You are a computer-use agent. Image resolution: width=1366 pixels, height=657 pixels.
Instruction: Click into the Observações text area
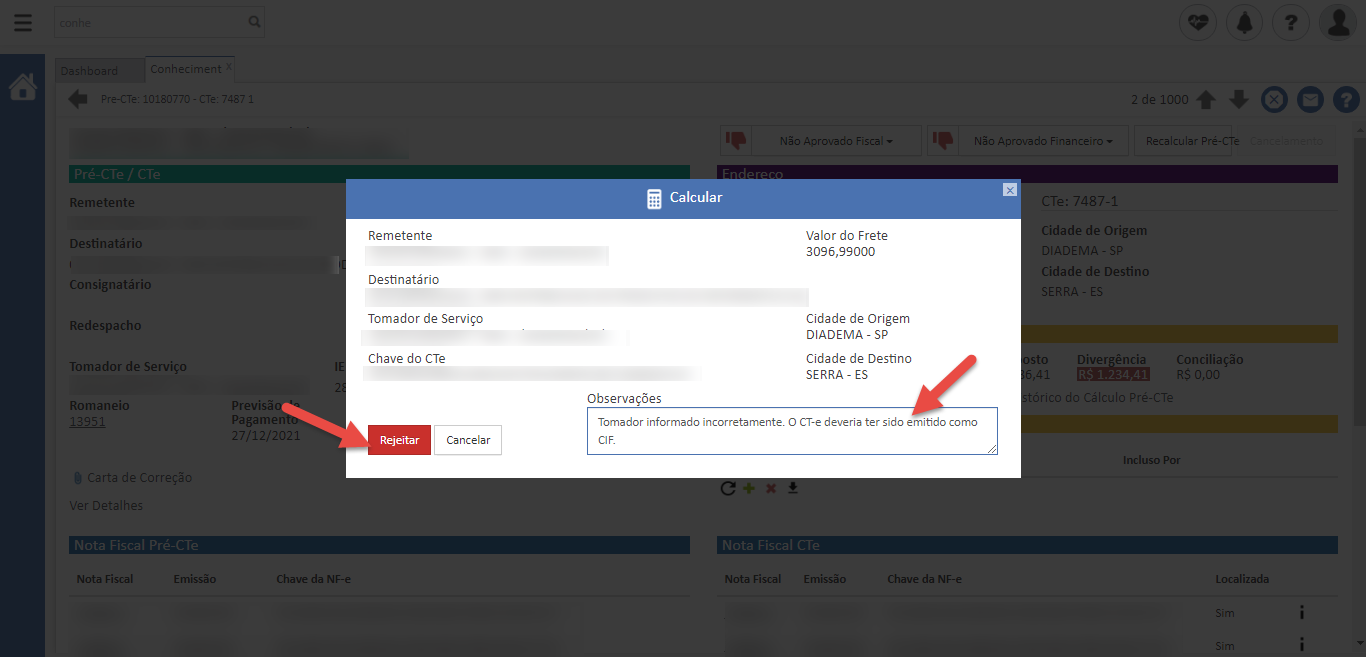792,431
